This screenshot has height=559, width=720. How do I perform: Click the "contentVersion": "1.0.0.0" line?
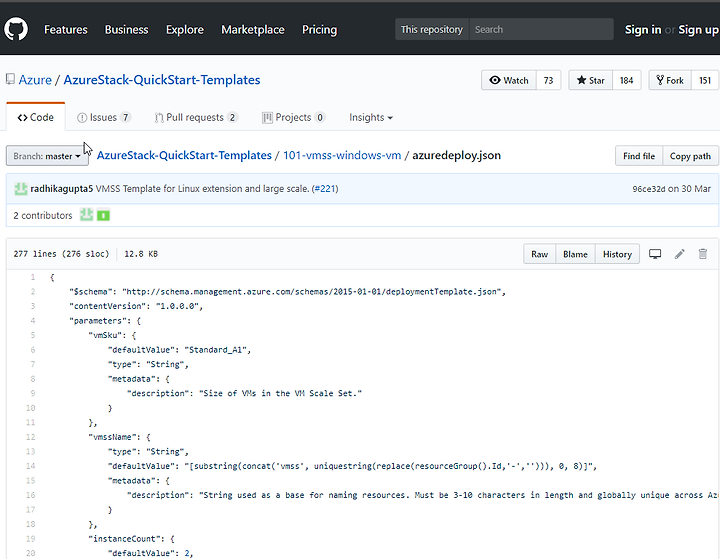[136, 306]
